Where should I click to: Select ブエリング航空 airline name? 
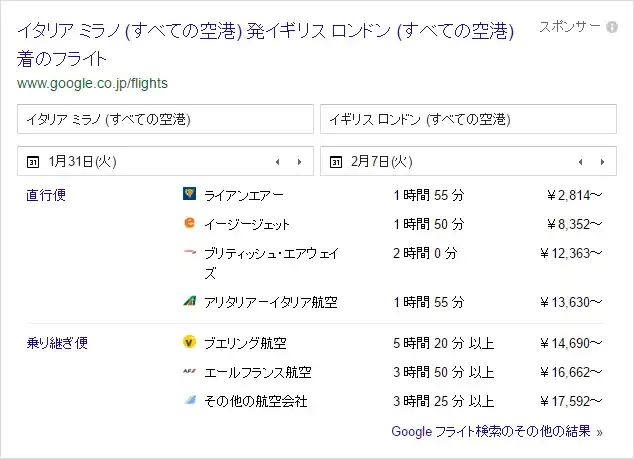tap(245, 343)
